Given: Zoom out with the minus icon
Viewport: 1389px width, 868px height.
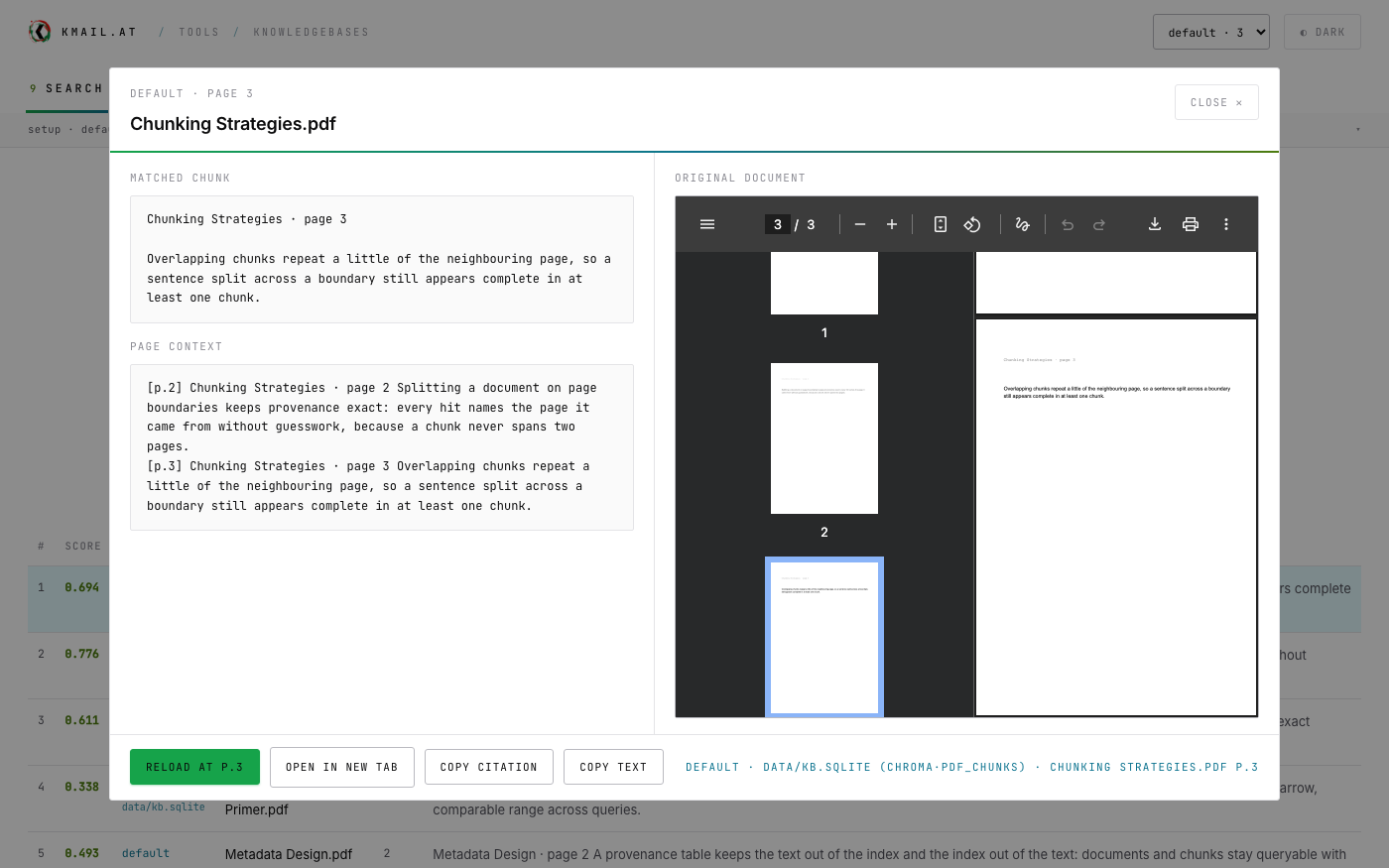Looking at the screenshot, I should (860, 224).
